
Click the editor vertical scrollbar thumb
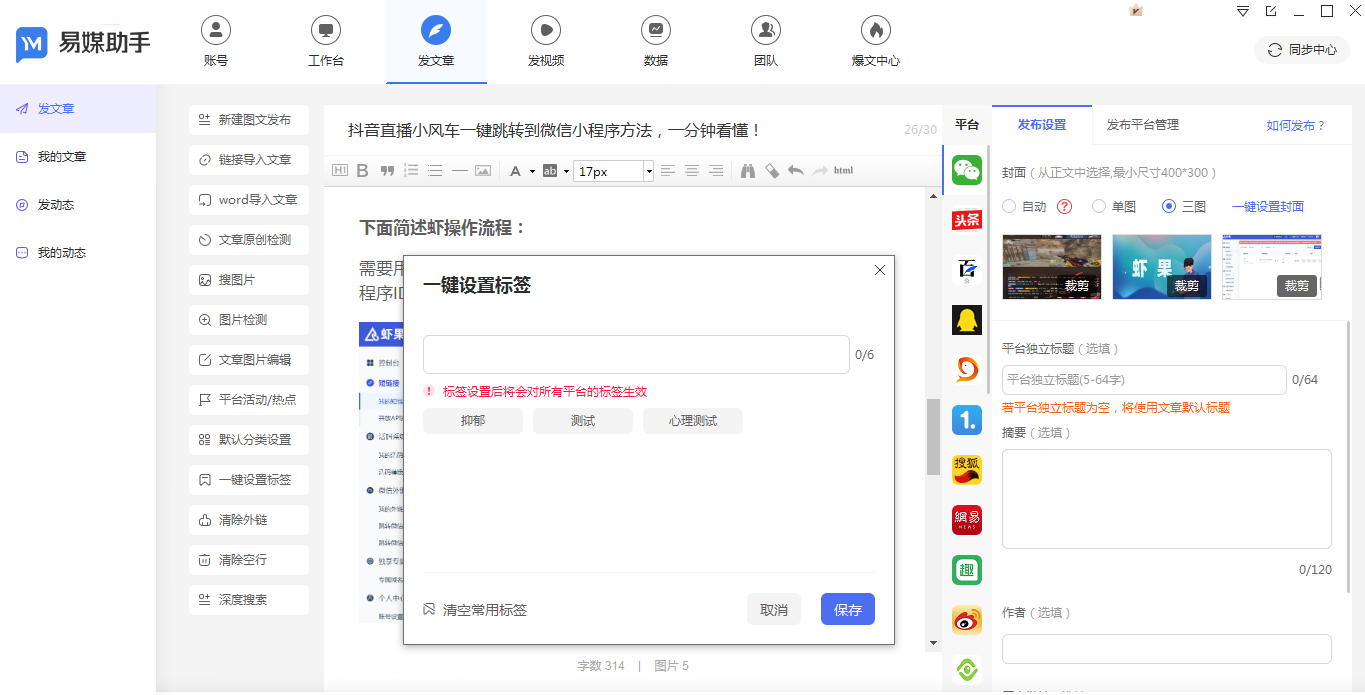pyautogui.click(x=934, y=437)
